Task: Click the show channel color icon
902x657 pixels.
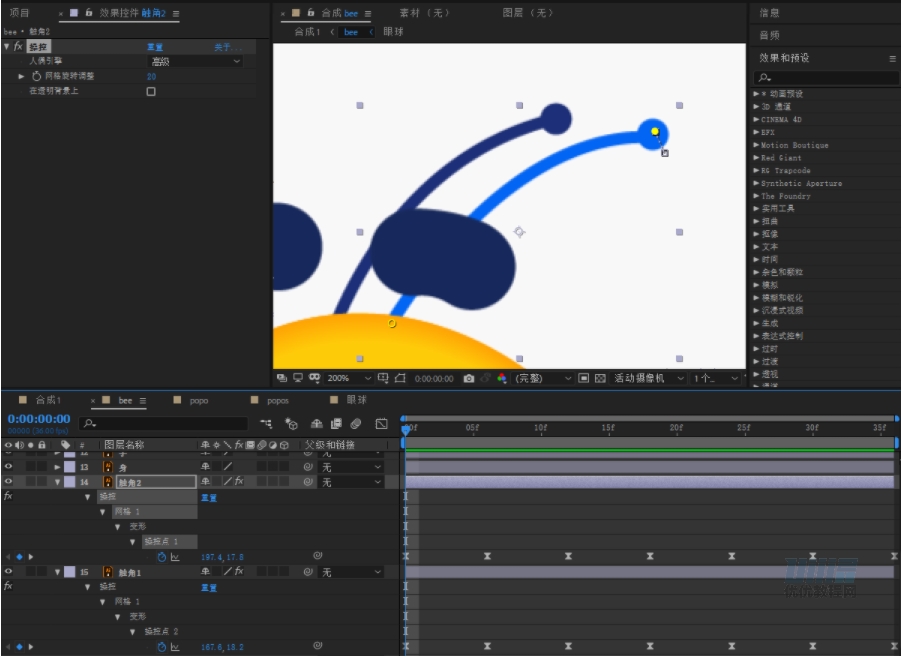Action: [x=502, y=378]
